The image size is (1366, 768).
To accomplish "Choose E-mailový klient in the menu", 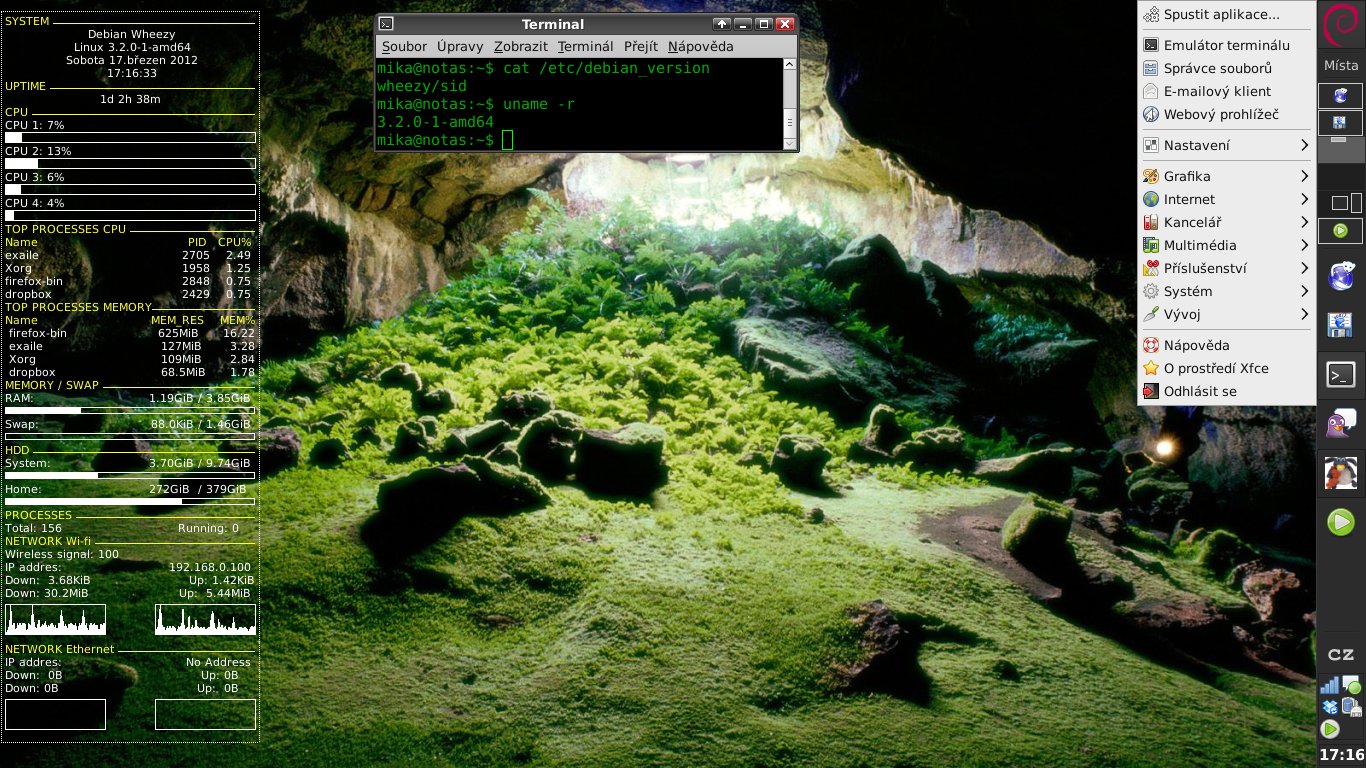I will (x=1226, y=91).
